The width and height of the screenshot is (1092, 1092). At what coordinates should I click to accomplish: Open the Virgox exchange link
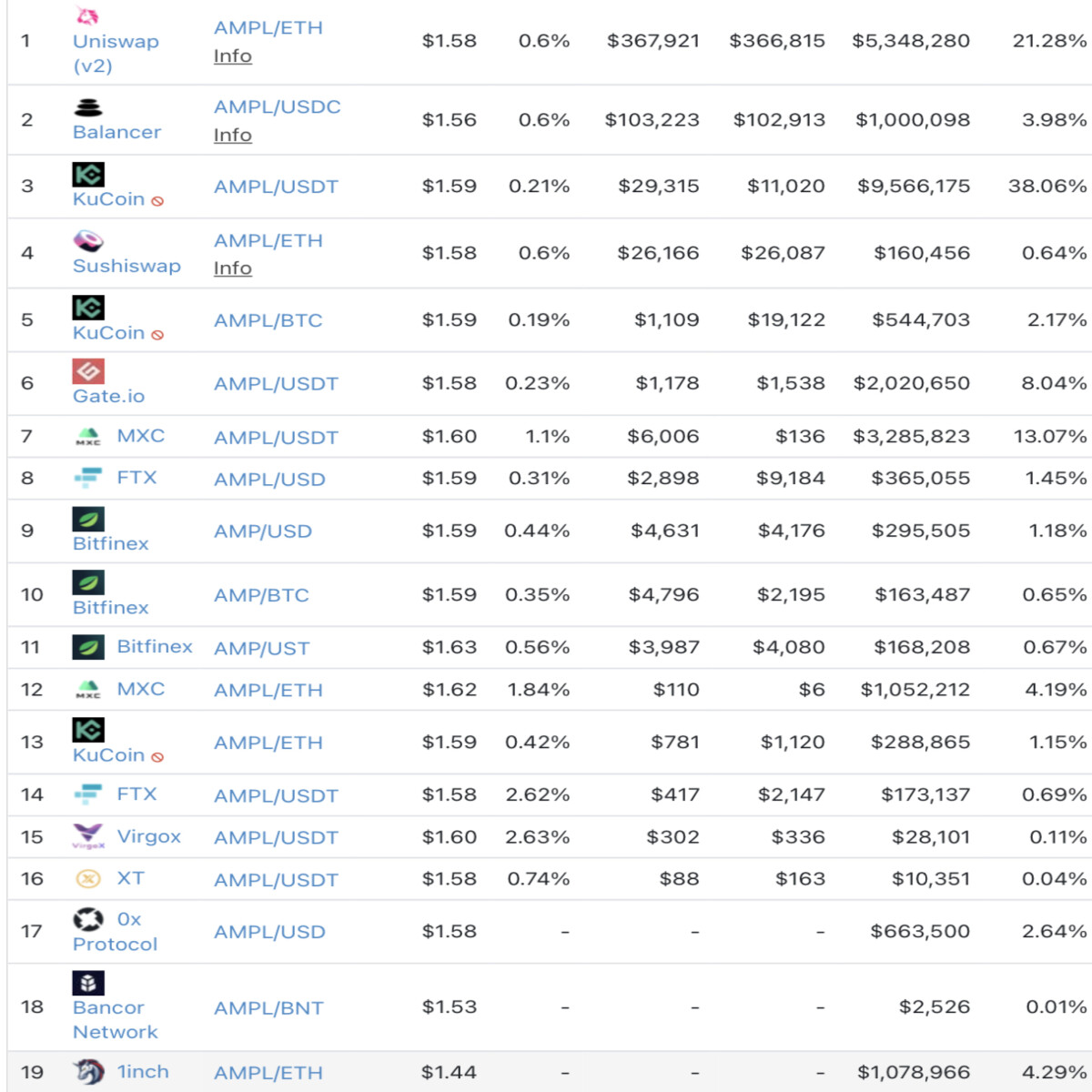148,836
